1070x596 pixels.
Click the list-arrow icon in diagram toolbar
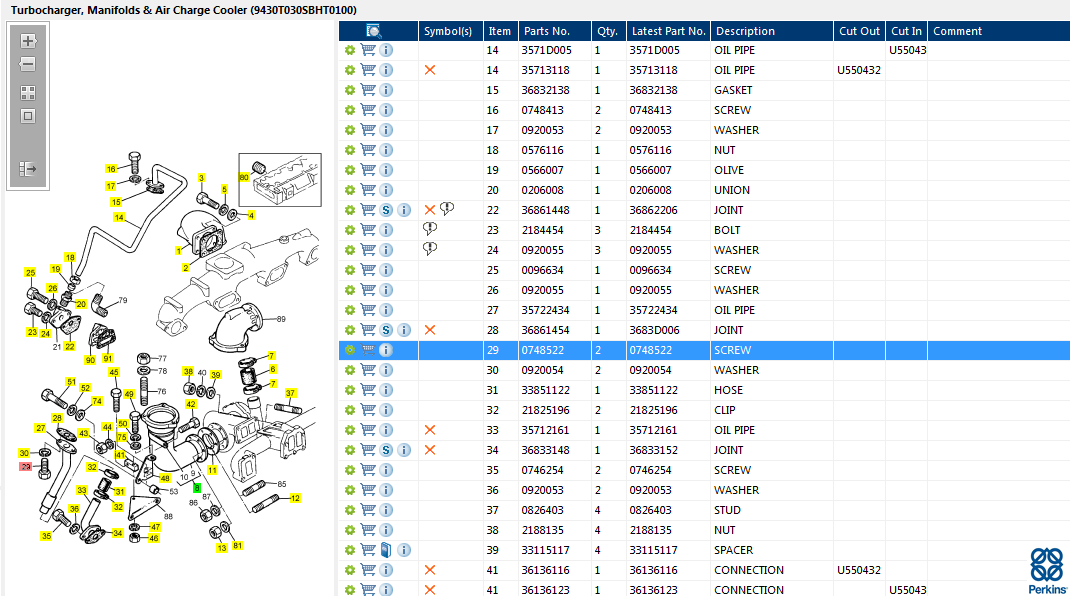click(28, 169)
